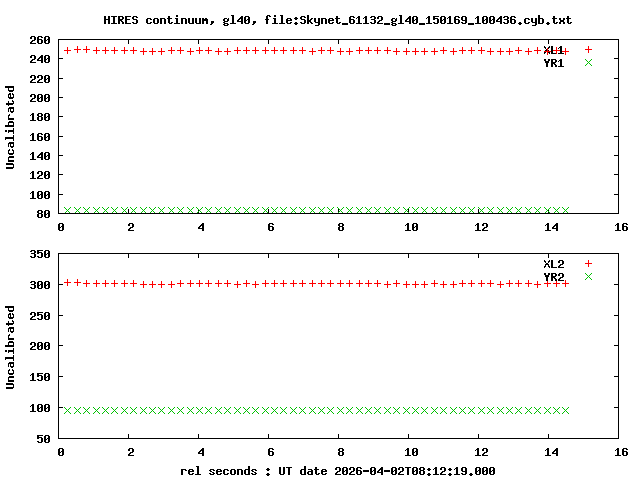Click the 8 tick label under the bottom plot
The height and width of the screenshot is (480, 640).
coord(341,451)
